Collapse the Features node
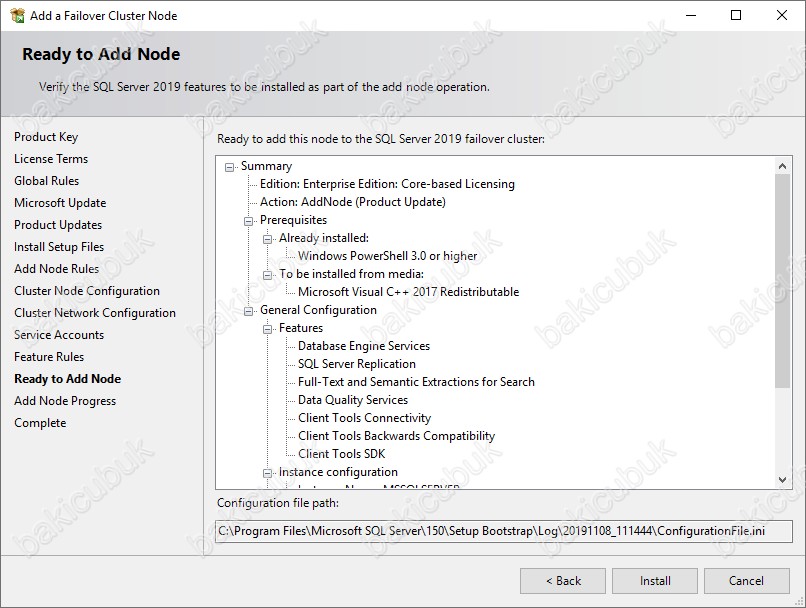Screen dimensions: 806x608 coord(267,329)
